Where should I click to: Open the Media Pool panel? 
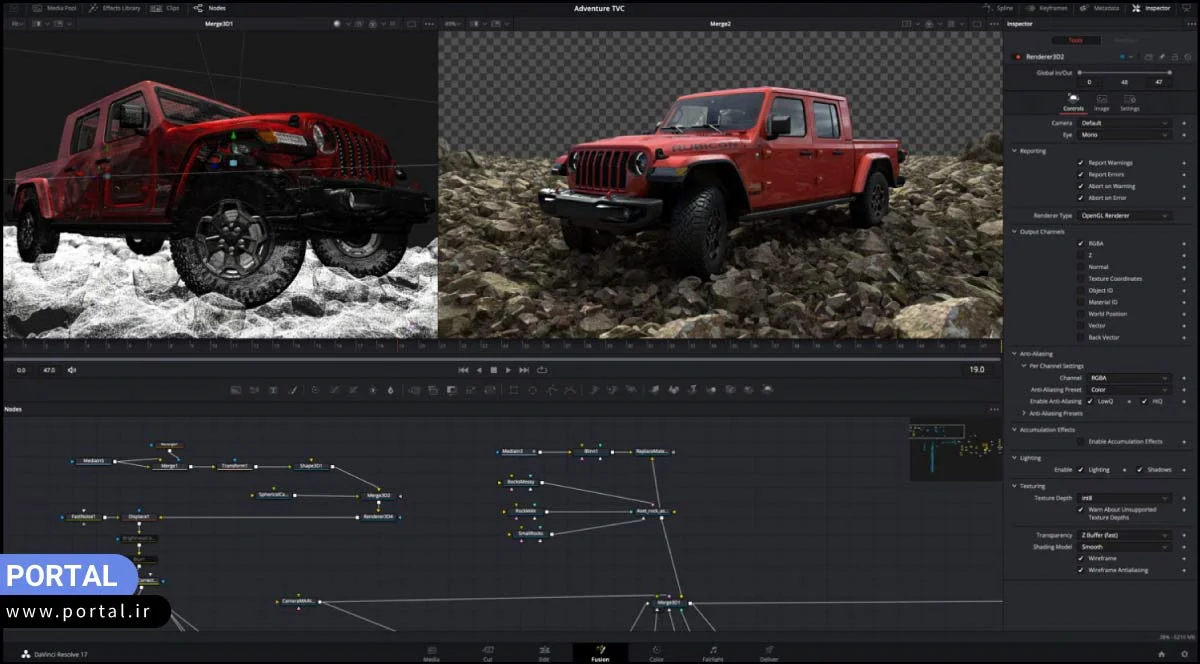point(60,7)
